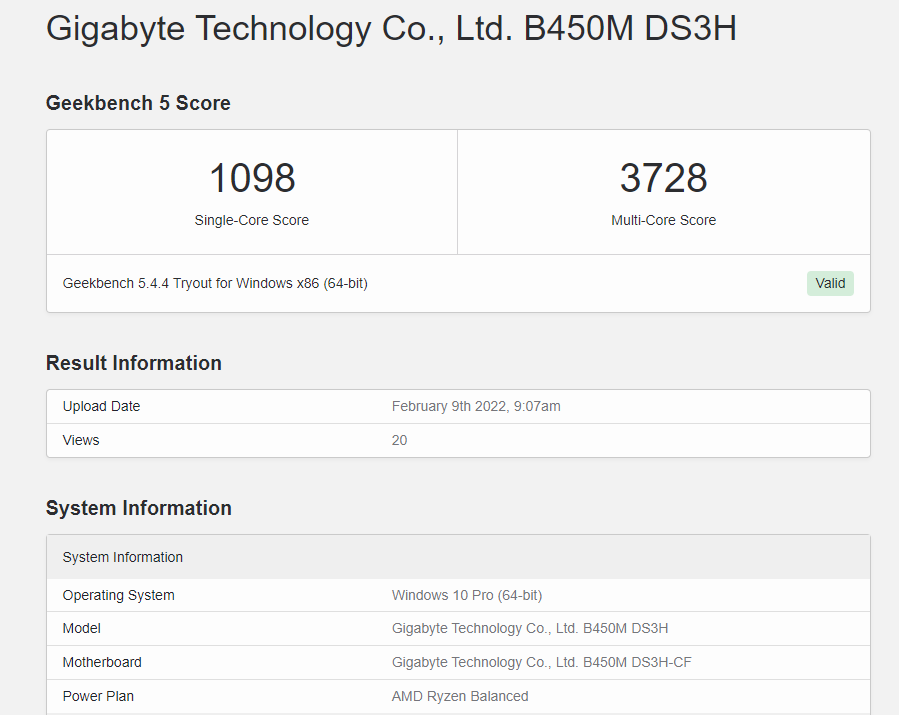This screenshot has height=715, width=899.
Task: Select the 'Single-Core Score' label
Action: 252,220
